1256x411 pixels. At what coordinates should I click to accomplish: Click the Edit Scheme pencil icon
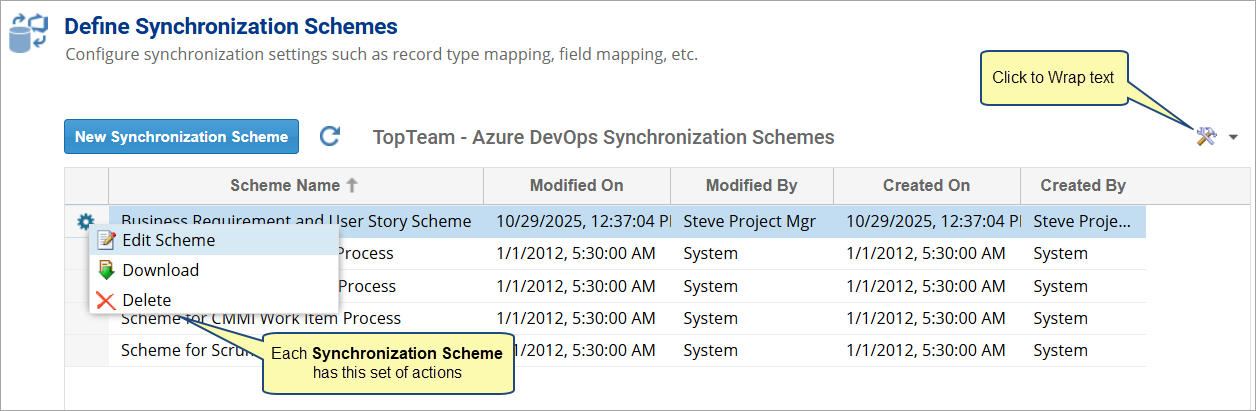(x=106, y=240)
